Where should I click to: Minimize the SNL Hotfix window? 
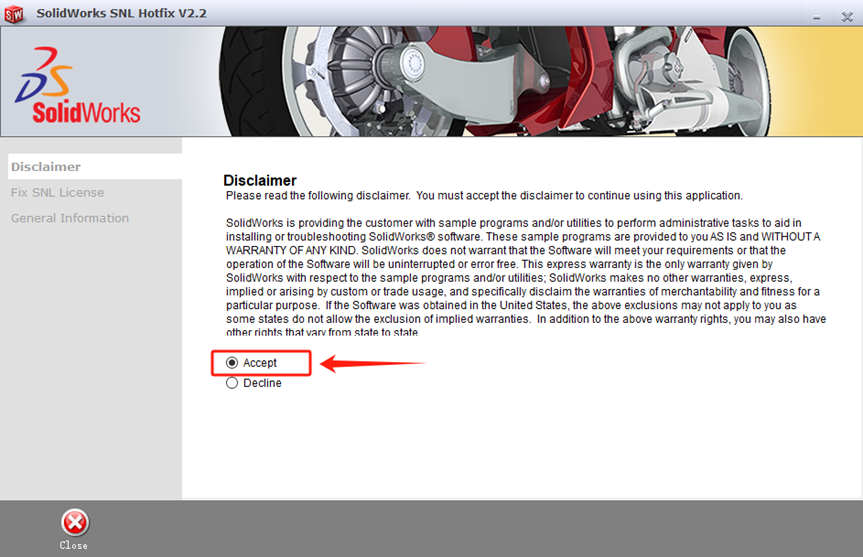click(x=817, y=18)
